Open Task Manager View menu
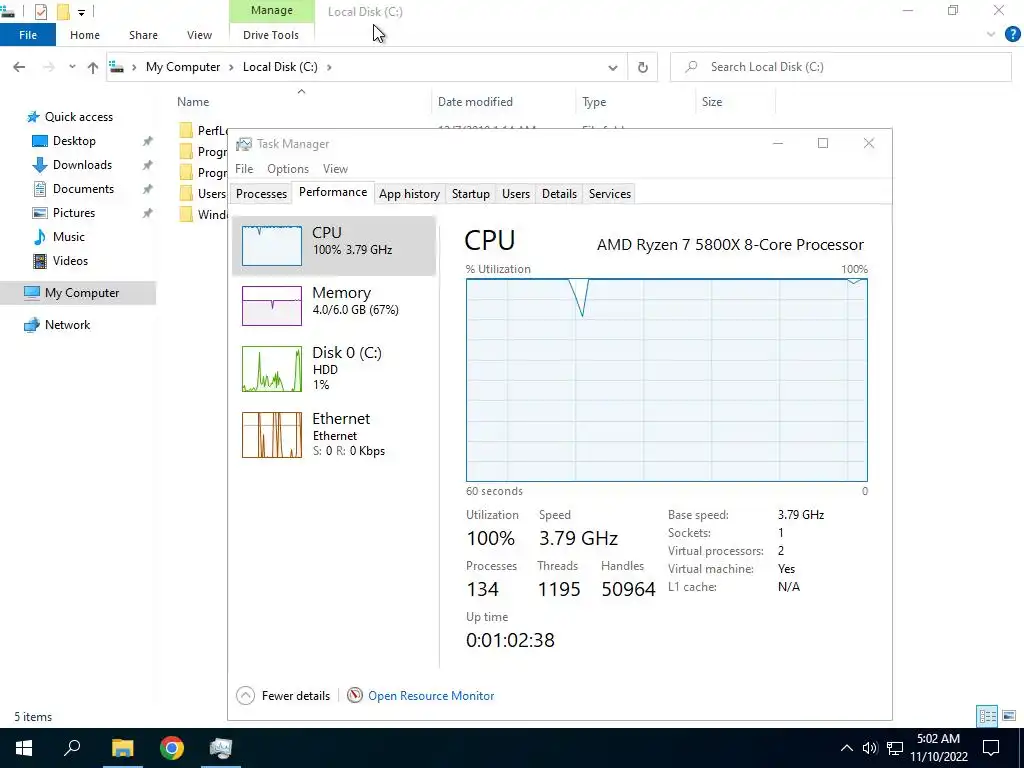 (335, 169)
